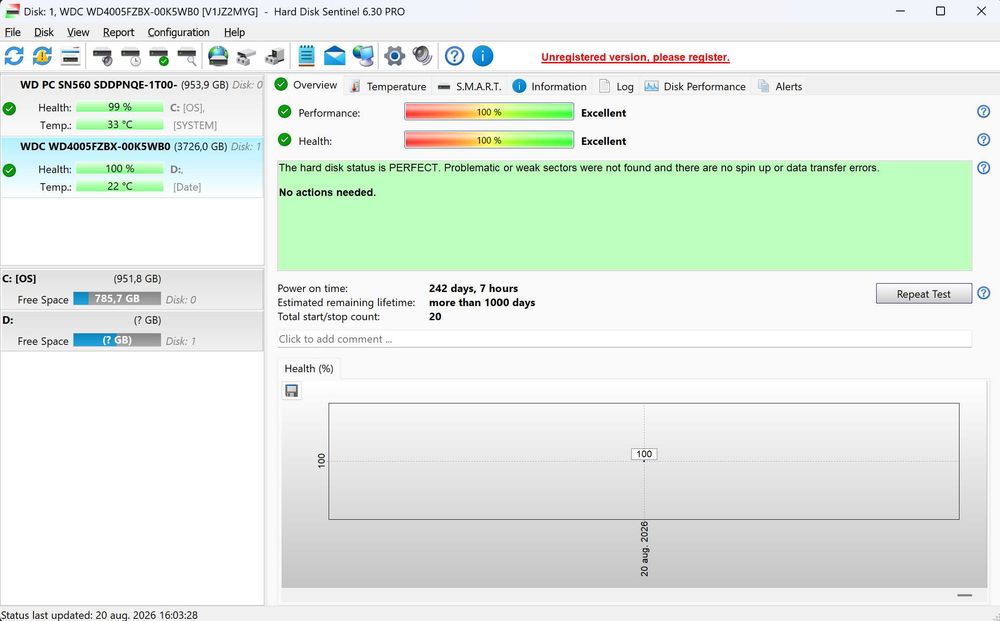Click the help icon beside Performance rating
Screen dimensions: 1000x621
click(x=983, y=112)
